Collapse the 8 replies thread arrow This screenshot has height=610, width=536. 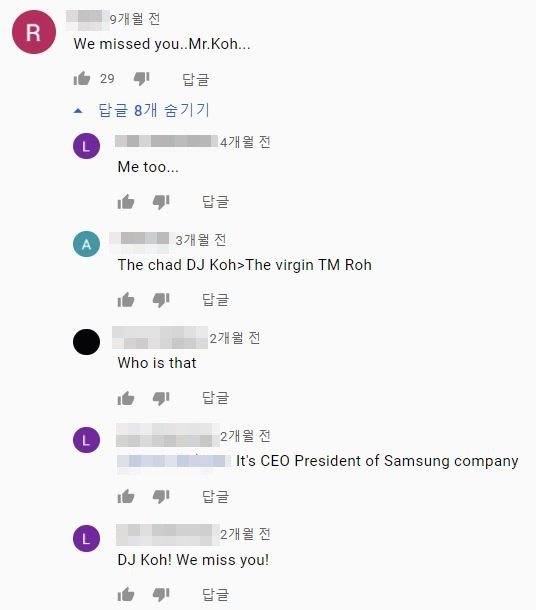(78, 111)
